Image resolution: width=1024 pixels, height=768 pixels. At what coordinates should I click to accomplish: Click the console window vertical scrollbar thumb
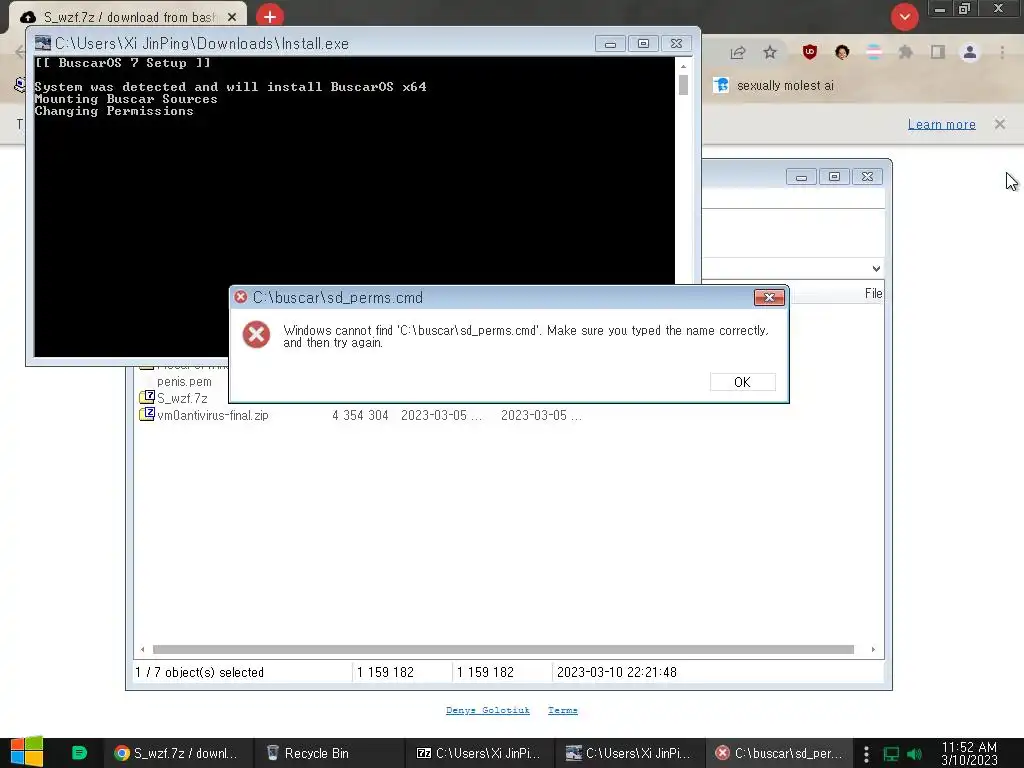[683, 86]
